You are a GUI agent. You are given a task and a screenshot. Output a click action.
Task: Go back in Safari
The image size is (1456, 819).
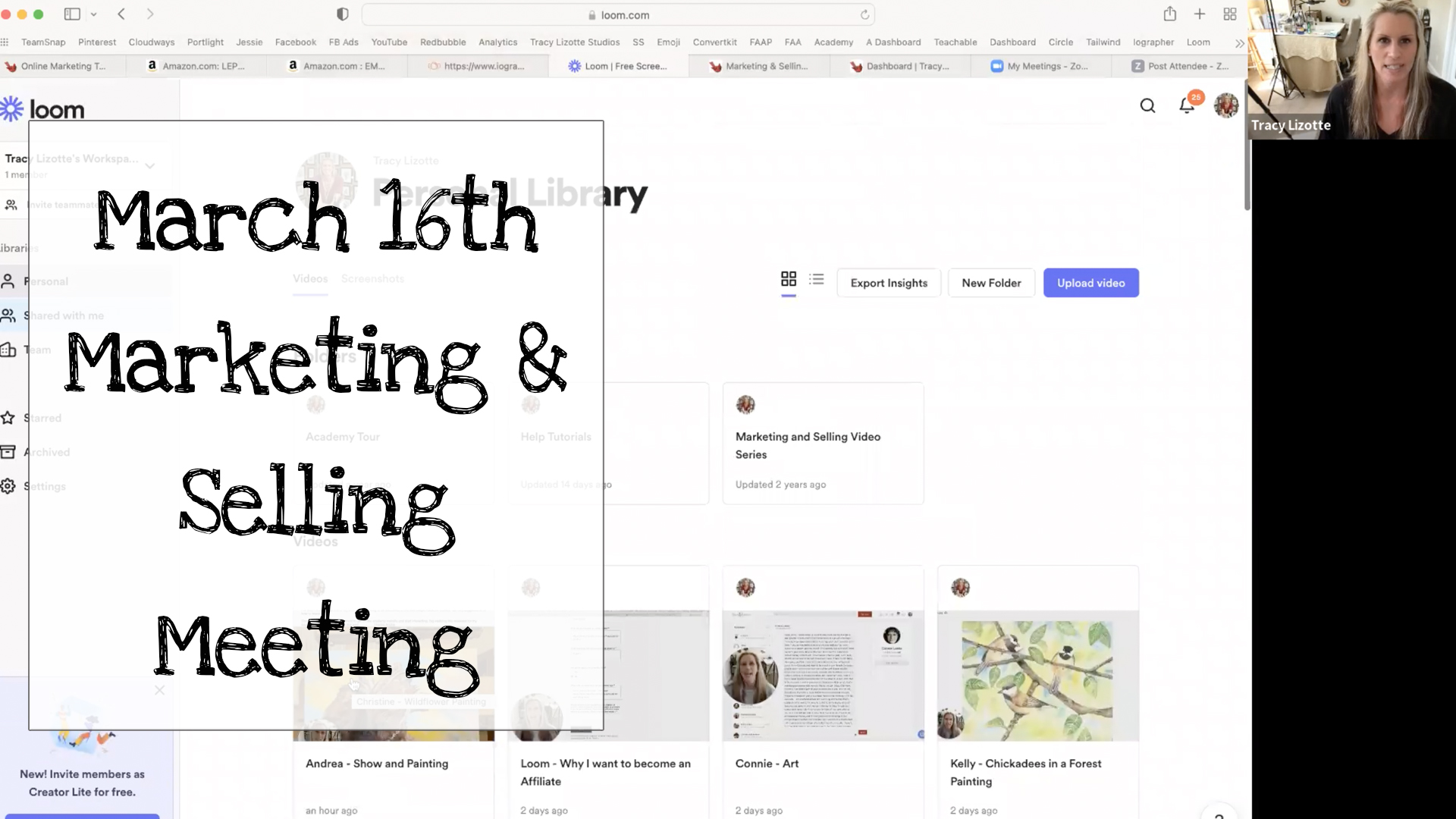click(121, 14)
